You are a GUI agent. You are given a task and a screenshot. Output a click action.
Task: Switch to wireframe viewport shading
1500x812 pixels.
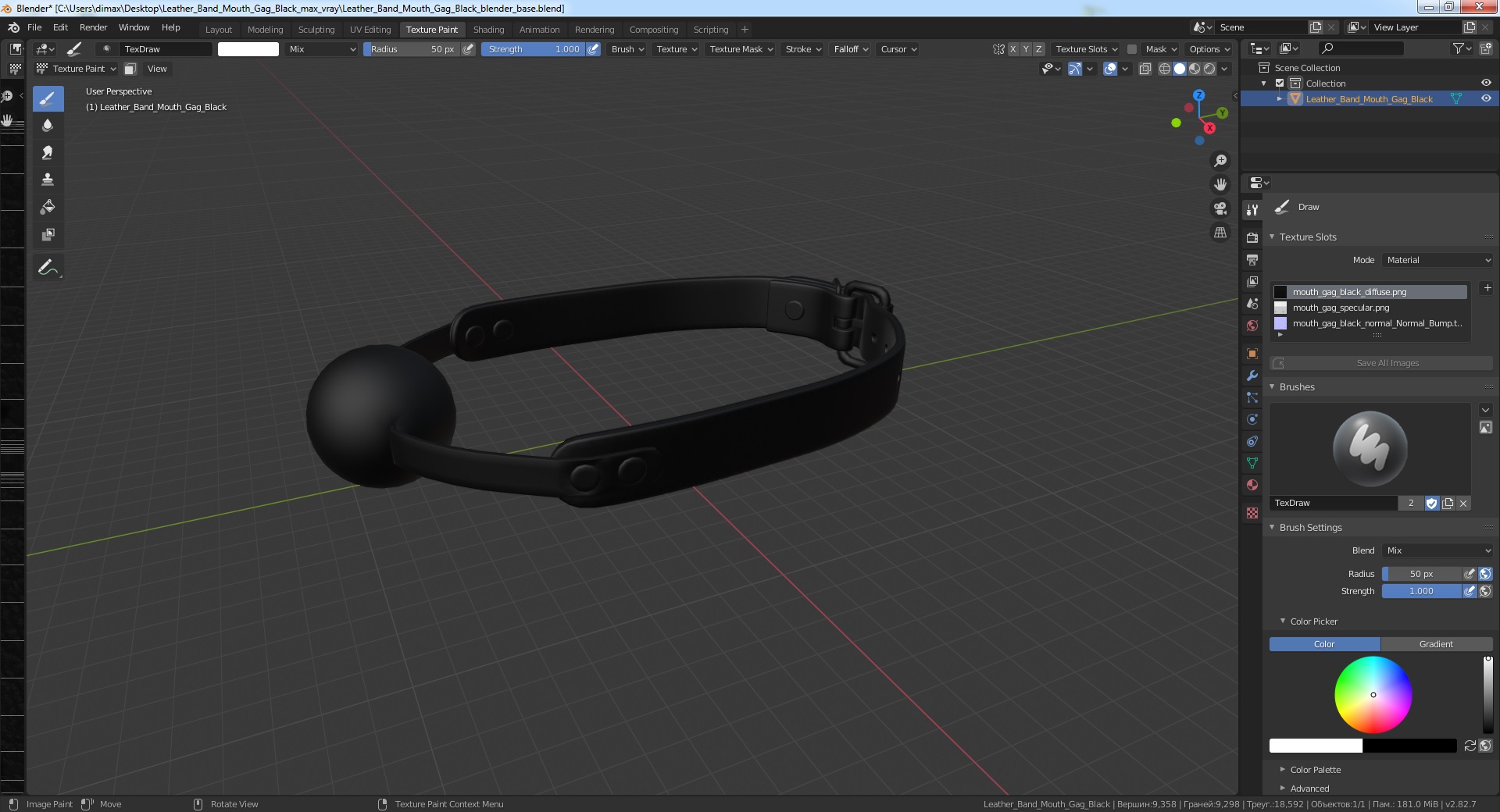(1165, 69)
